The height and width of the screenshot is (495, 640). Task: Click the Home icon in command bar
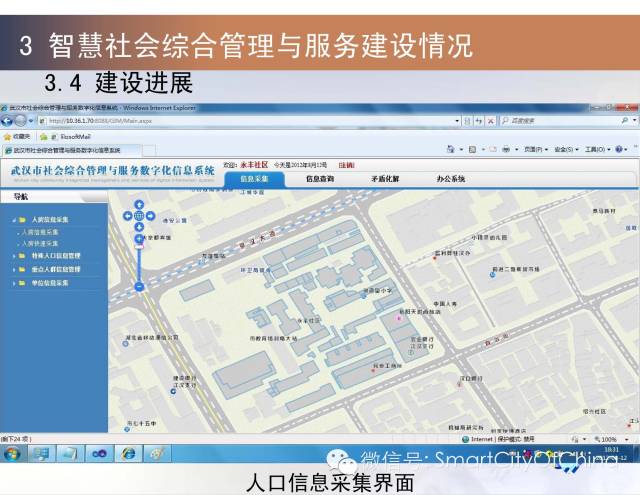pyautogui.click(x=451, y=149)
